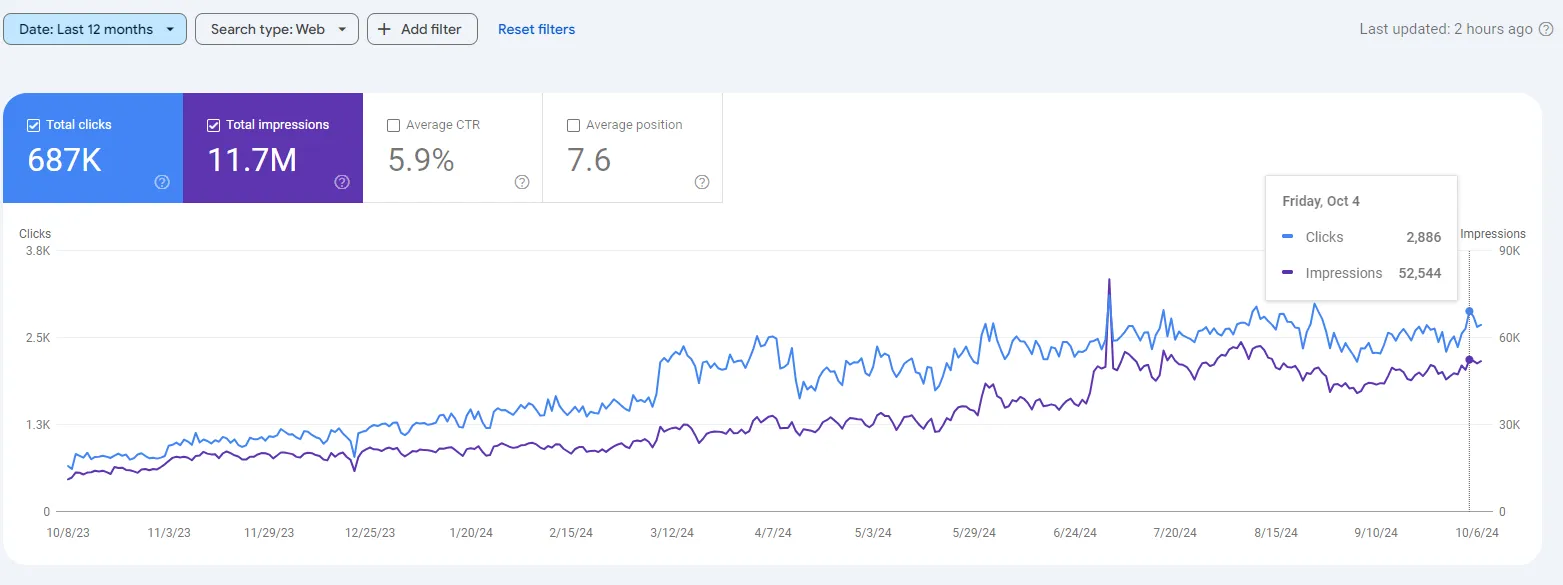Click the Add filter button
This screenshot has height=585, width=1563.
click(x=422, y=29)
